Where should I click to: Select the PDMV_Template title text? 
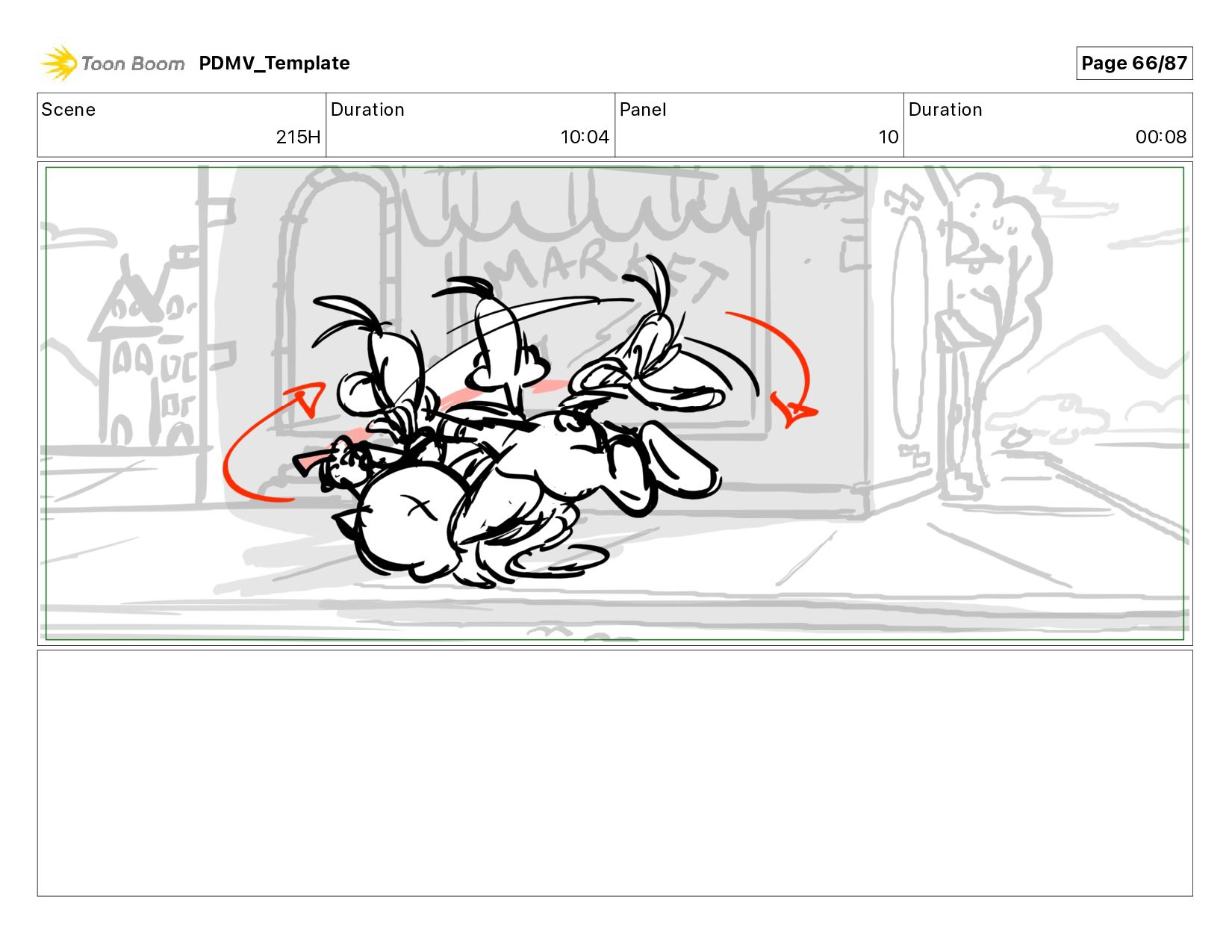pyautogui.click(x=274, y=63)
